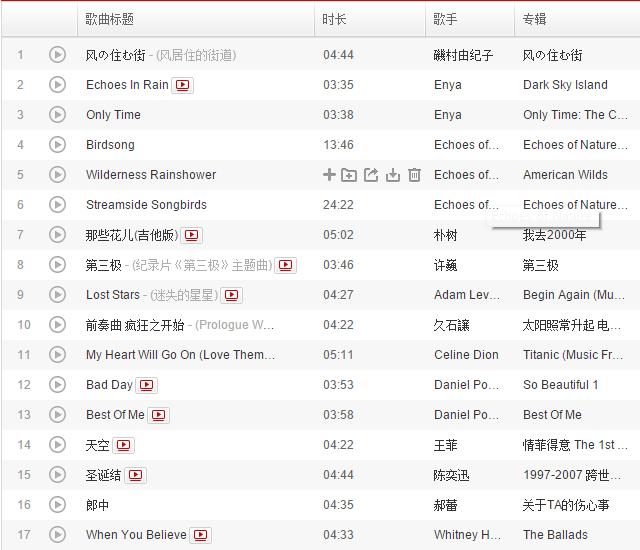Open MV video for Bad Day

147,385
